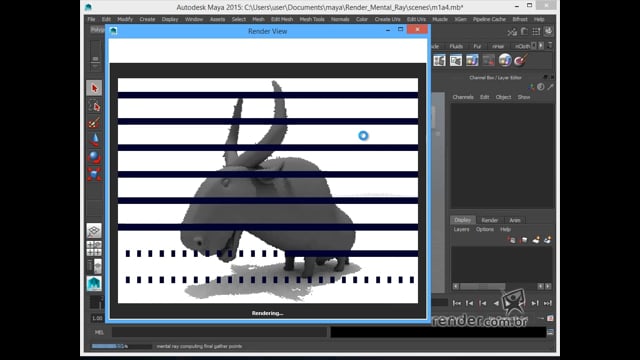Open the File menu

pyautogui.click(x=91, y=19)
